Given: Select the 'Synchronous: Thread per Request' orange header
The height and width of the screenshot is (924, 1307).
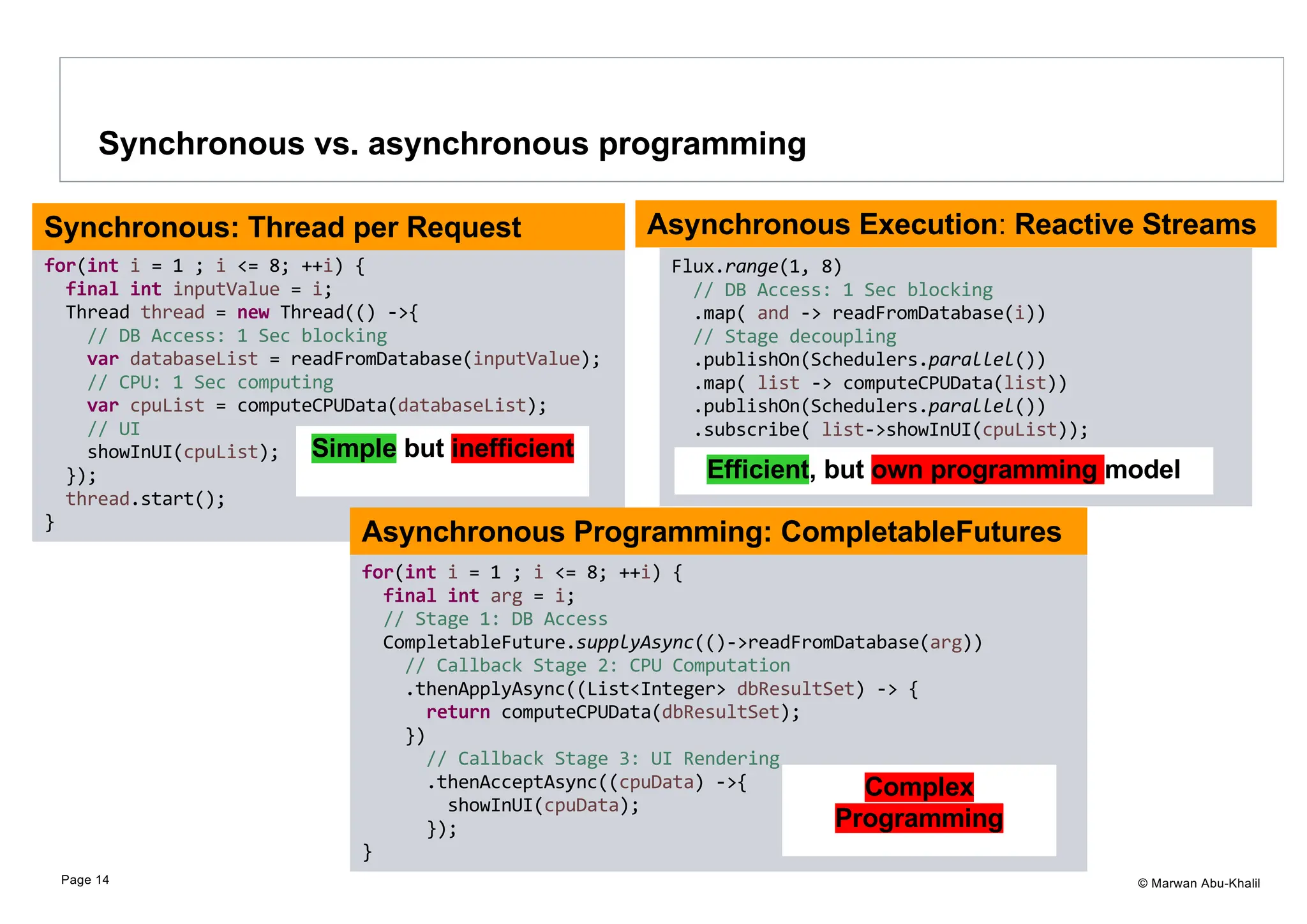Looking at the screenshot, I should click(x=282, y=227).
